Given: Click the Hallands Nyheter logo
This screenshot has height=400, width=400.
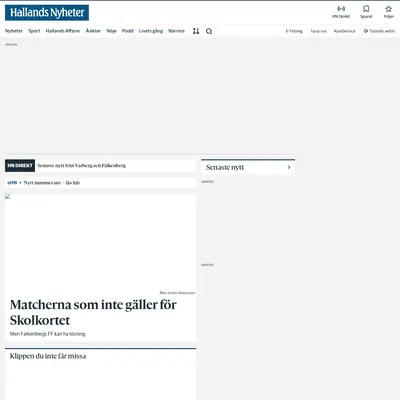Looking at the screenshot, I should [x=47, y=13].
